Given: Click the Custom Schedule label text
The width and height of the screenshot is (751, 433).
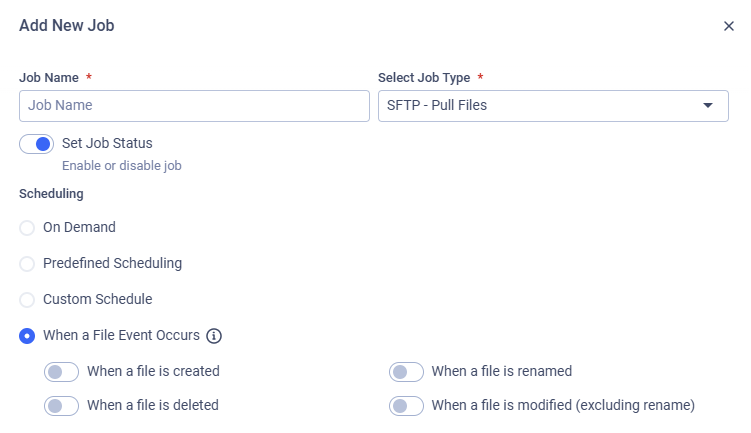Looking at the screenshot, I should tap(97, 299).
